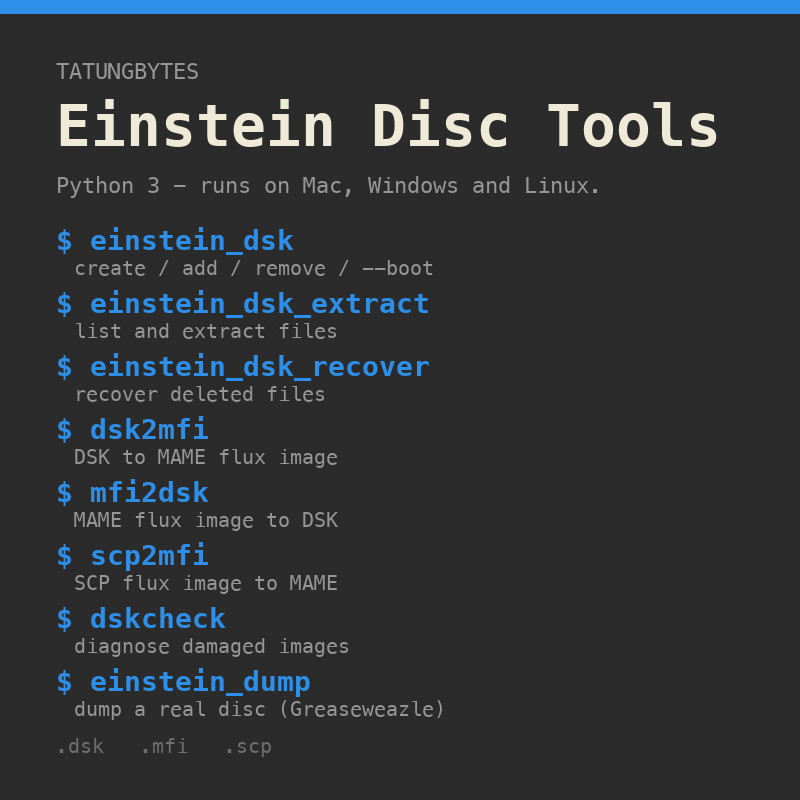This screenshot has height=800, width=800.
Task: Click the einstein_dsk_recover command name
Action: pyautogui.click(x=260, y=367)
